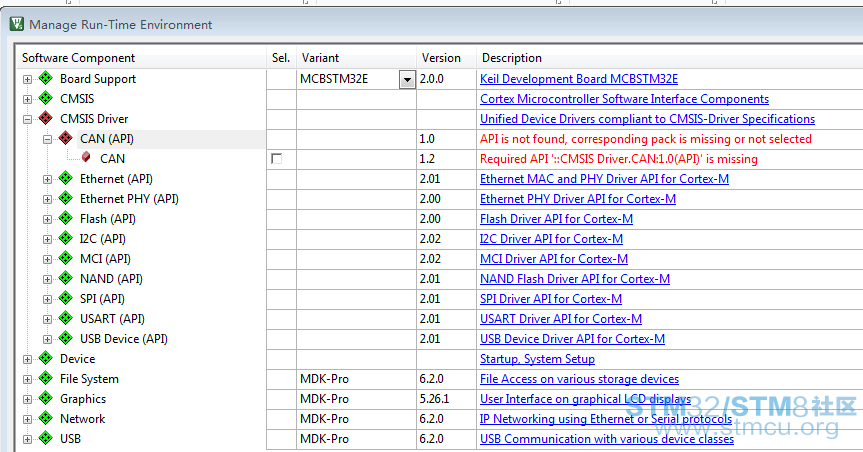
Task: Expand the MCI (API) node
Action: (47, 259)
